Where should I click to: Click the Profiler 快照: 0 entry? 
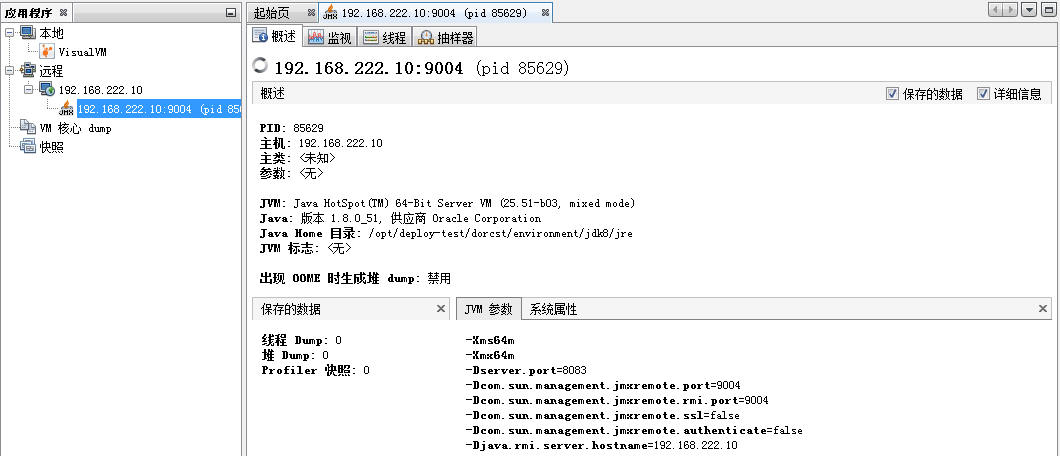pos(316,370)
